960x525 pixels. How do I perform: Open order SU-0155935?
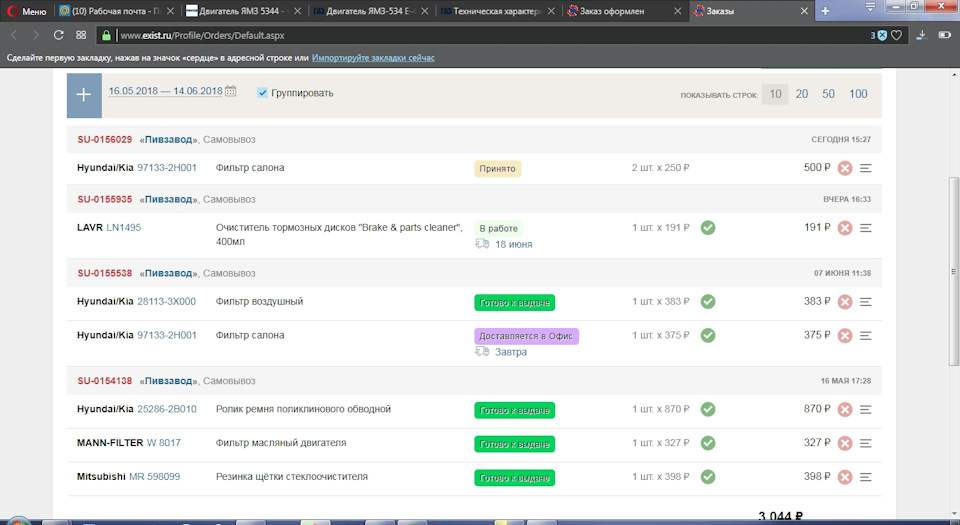(105, 199)
